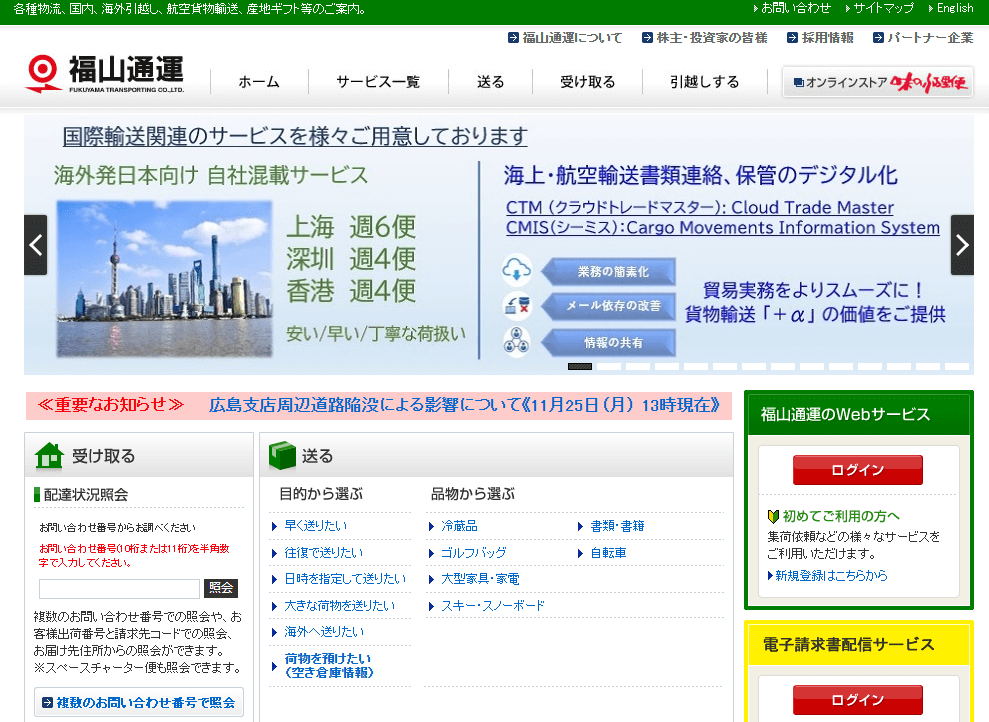Click the 海外発日本向け 自社混載サービス text
This screenshot has width=989, height=722.
[x=211, y=175]
